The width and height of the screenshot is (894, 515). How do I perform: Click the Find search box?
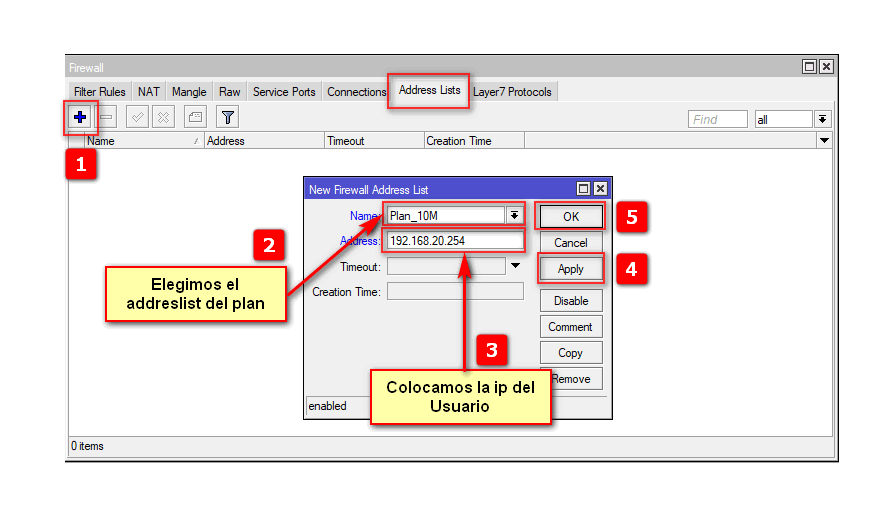[718, 120]
